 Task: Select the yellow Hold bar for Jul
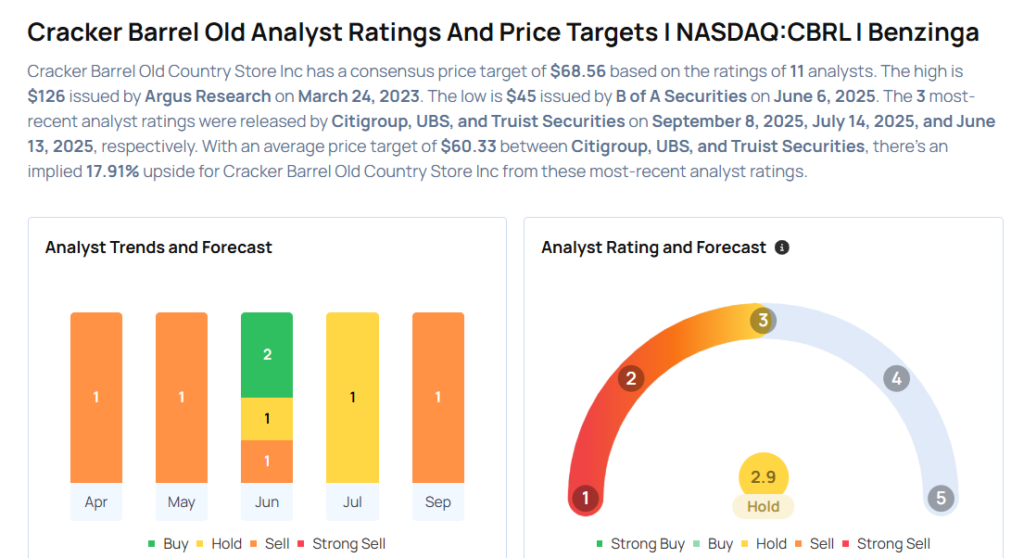tap(352, 397)
